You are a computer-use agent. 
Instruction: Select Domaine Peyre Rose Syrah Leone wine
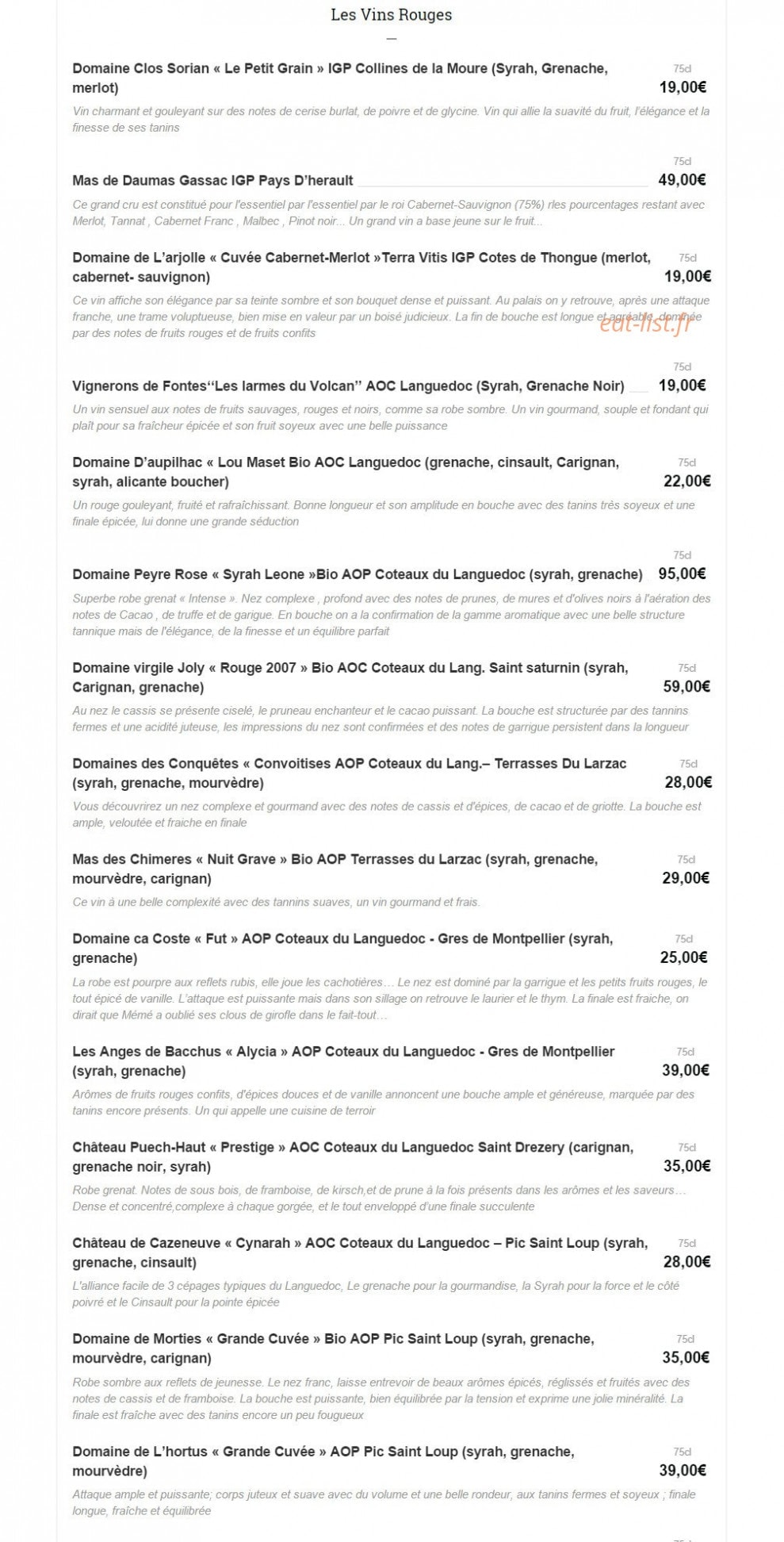[358, 574]
